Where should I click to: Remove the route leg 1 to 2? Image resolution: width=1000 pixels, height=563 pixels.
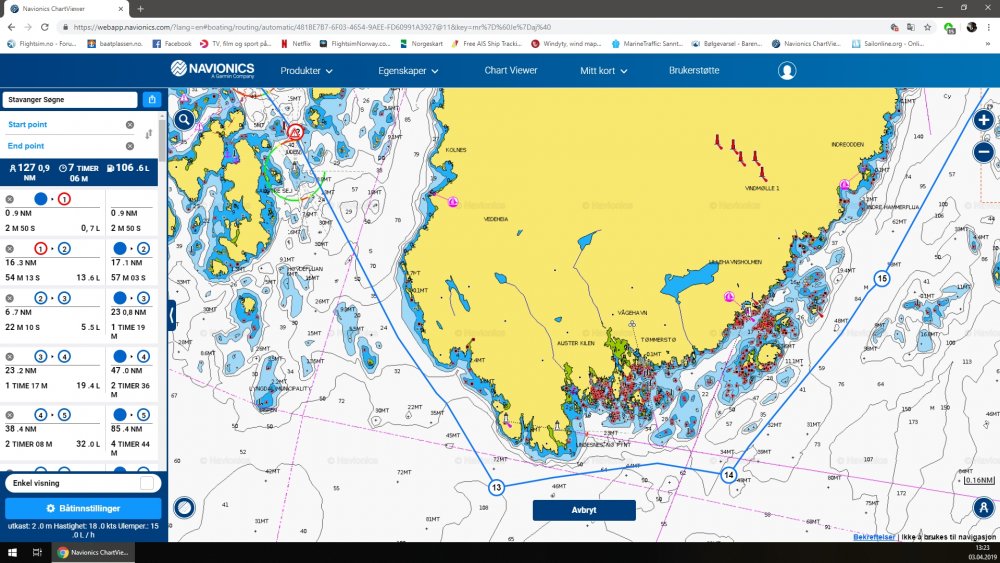(10, 249)
